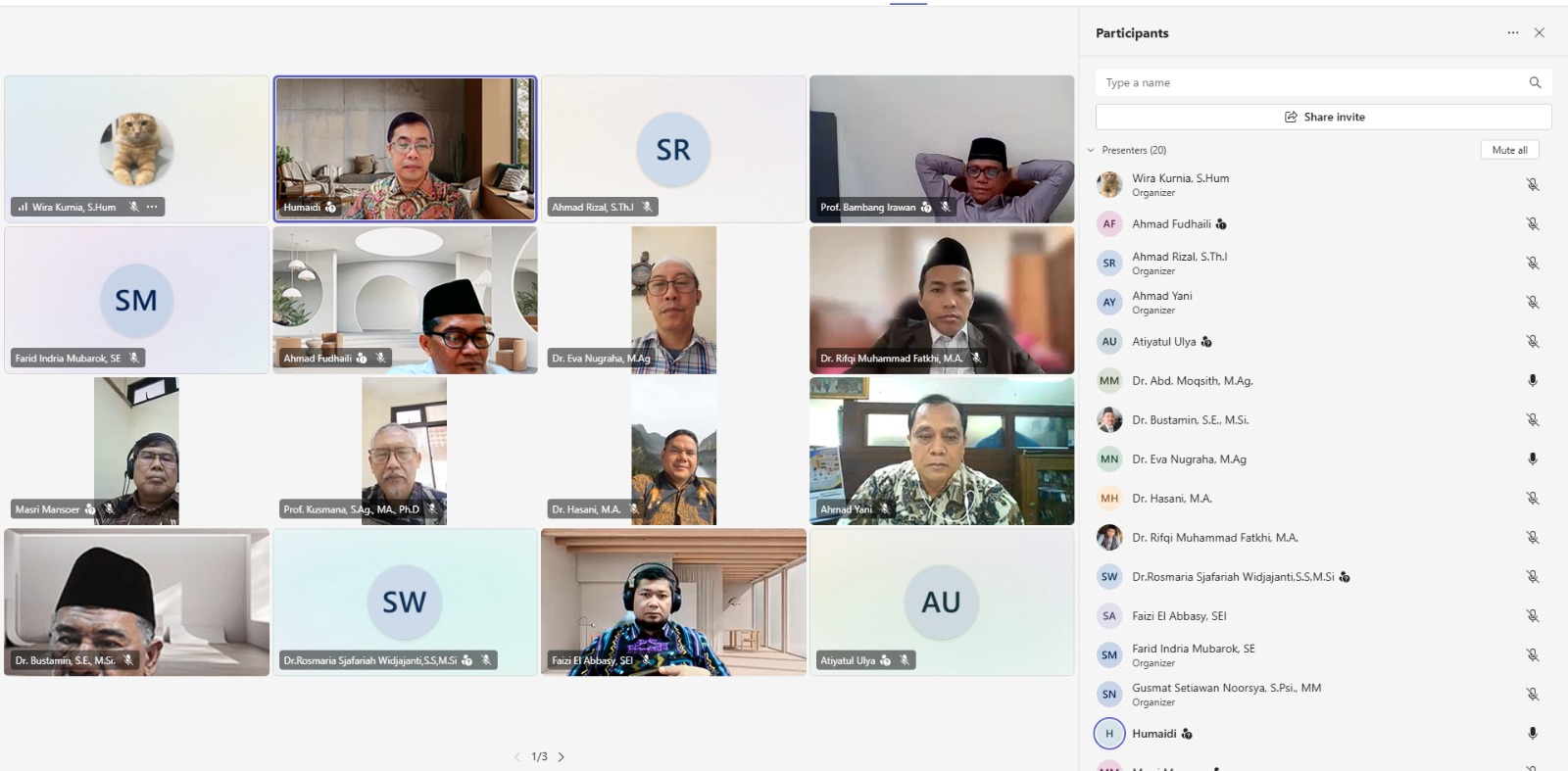Click the search icon in the name field

[1535, 82]
